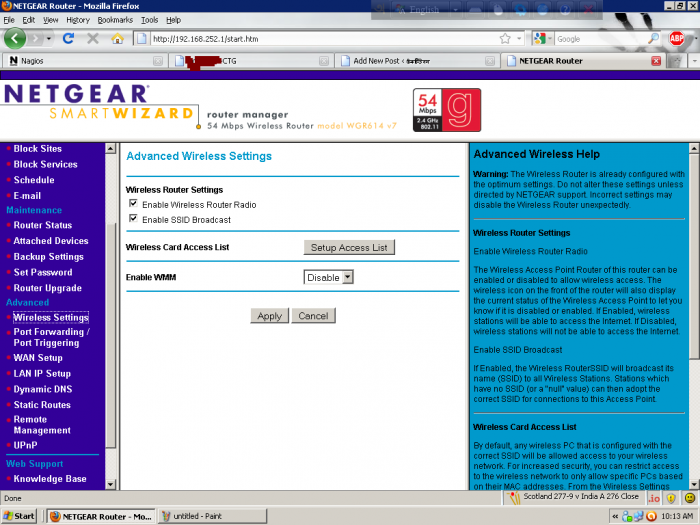Switch to the Nagios tab

coord(84,61)
